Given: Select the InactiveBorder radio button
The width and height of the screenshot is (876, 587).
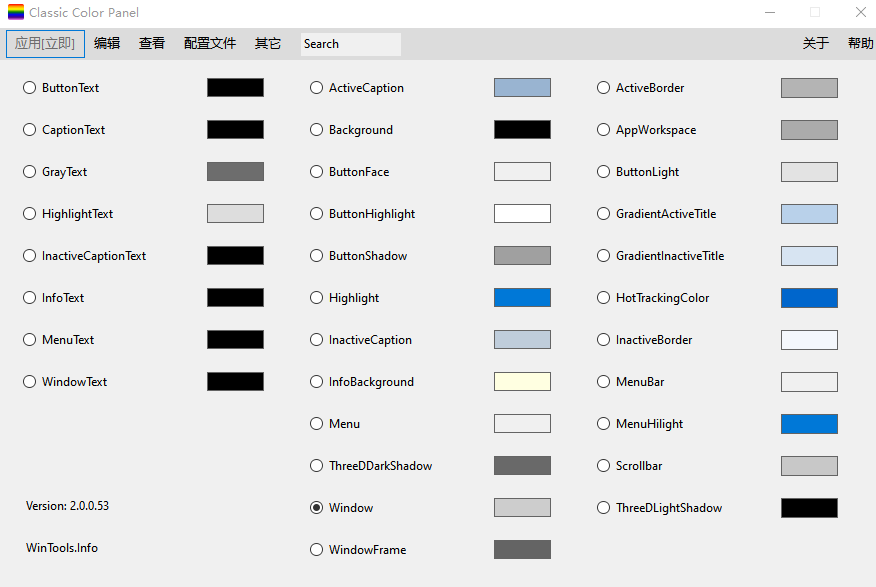Looking at the screenshot, I should tap(603, 340).
